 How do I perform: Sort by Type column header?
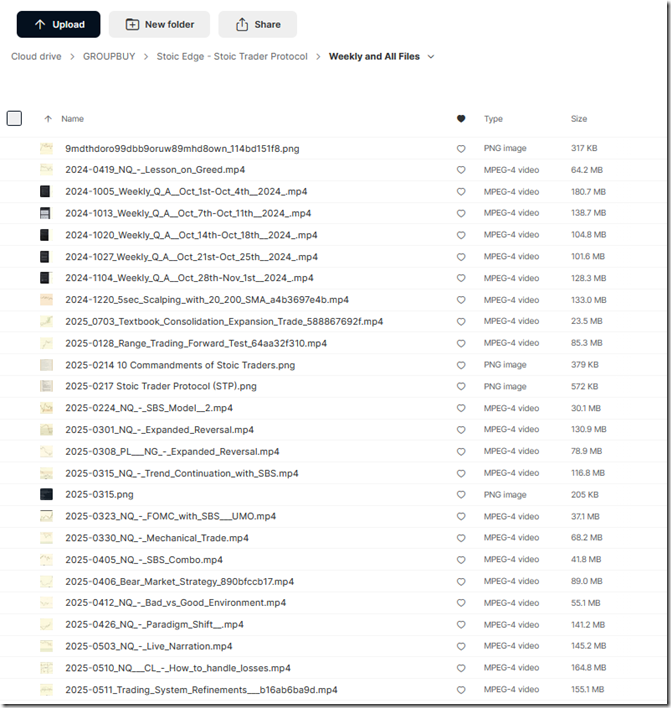click(493, 119)
